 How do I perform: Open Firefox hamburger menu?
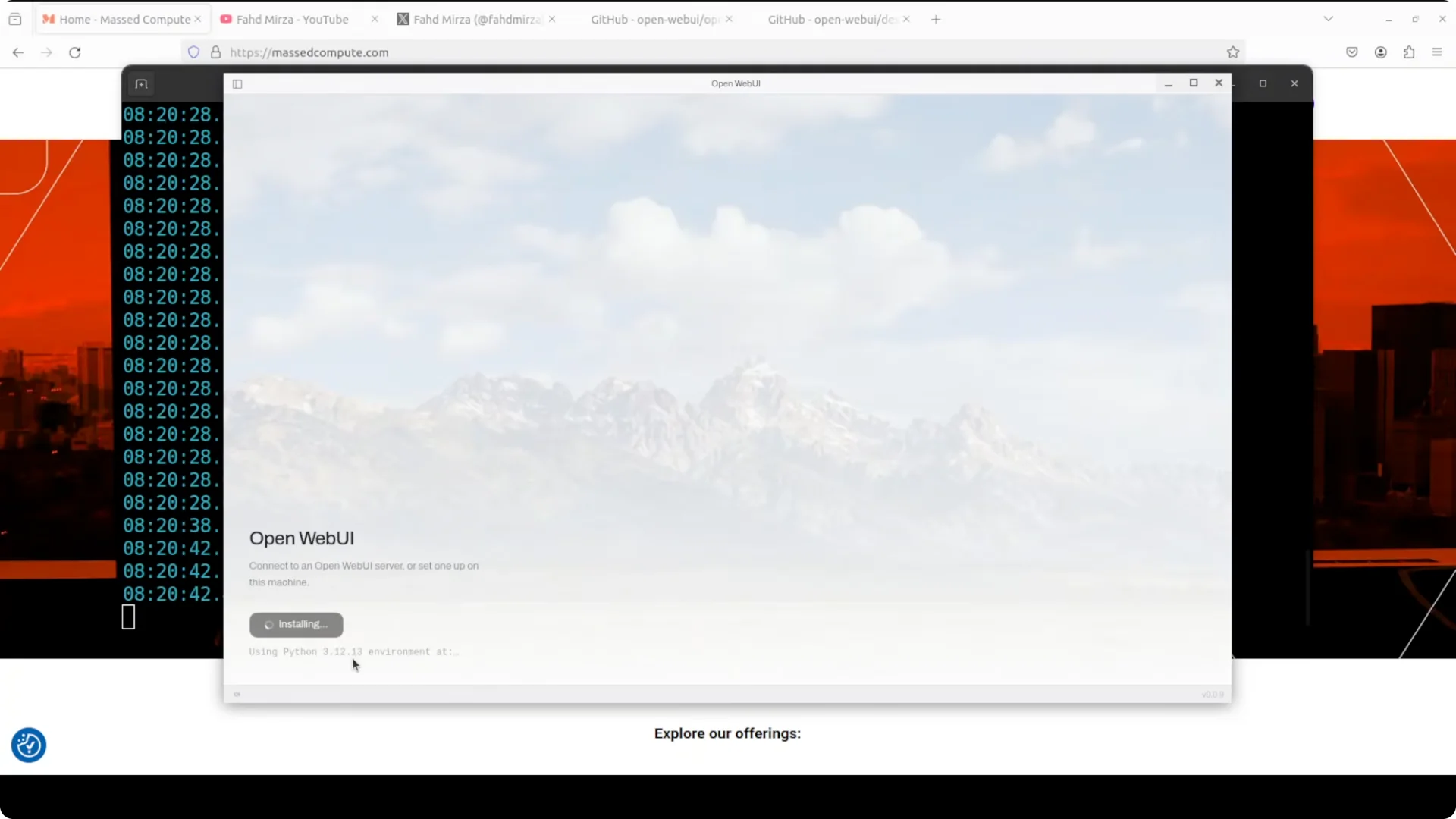[1437, 52]
